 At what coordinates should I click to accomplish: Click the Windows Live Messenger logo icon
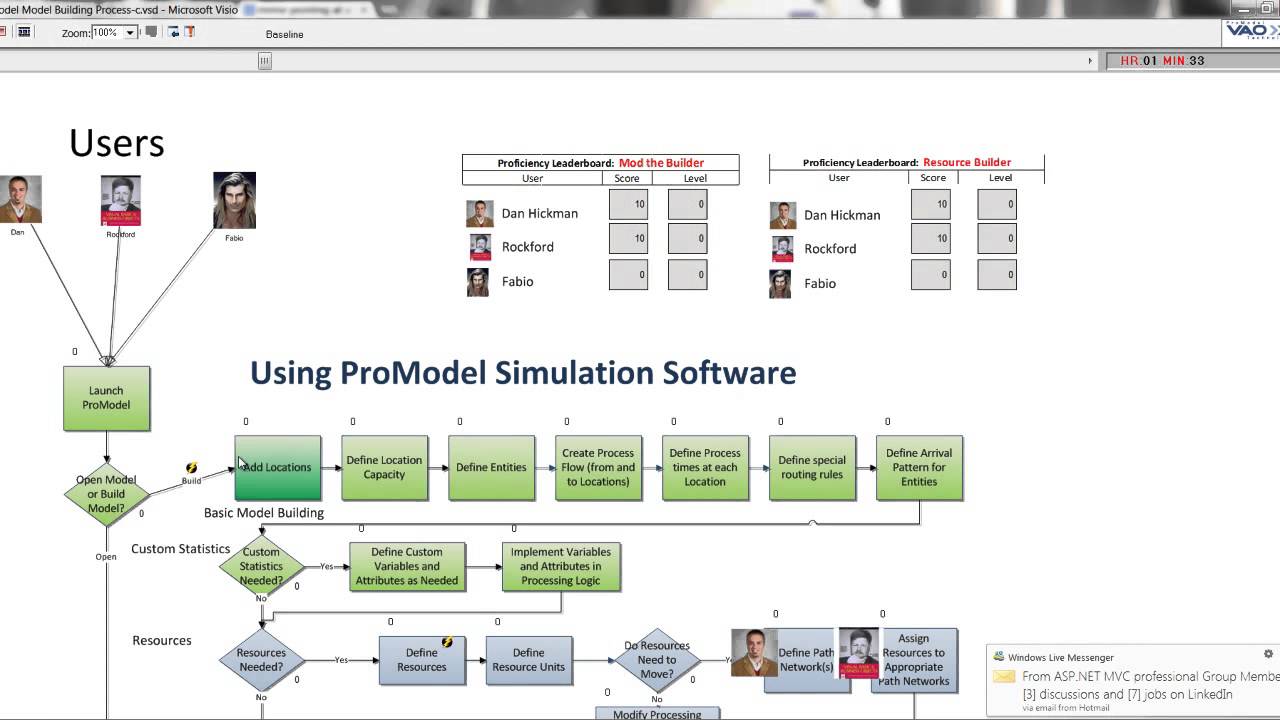pyautogui.click(x=998, y=657)
